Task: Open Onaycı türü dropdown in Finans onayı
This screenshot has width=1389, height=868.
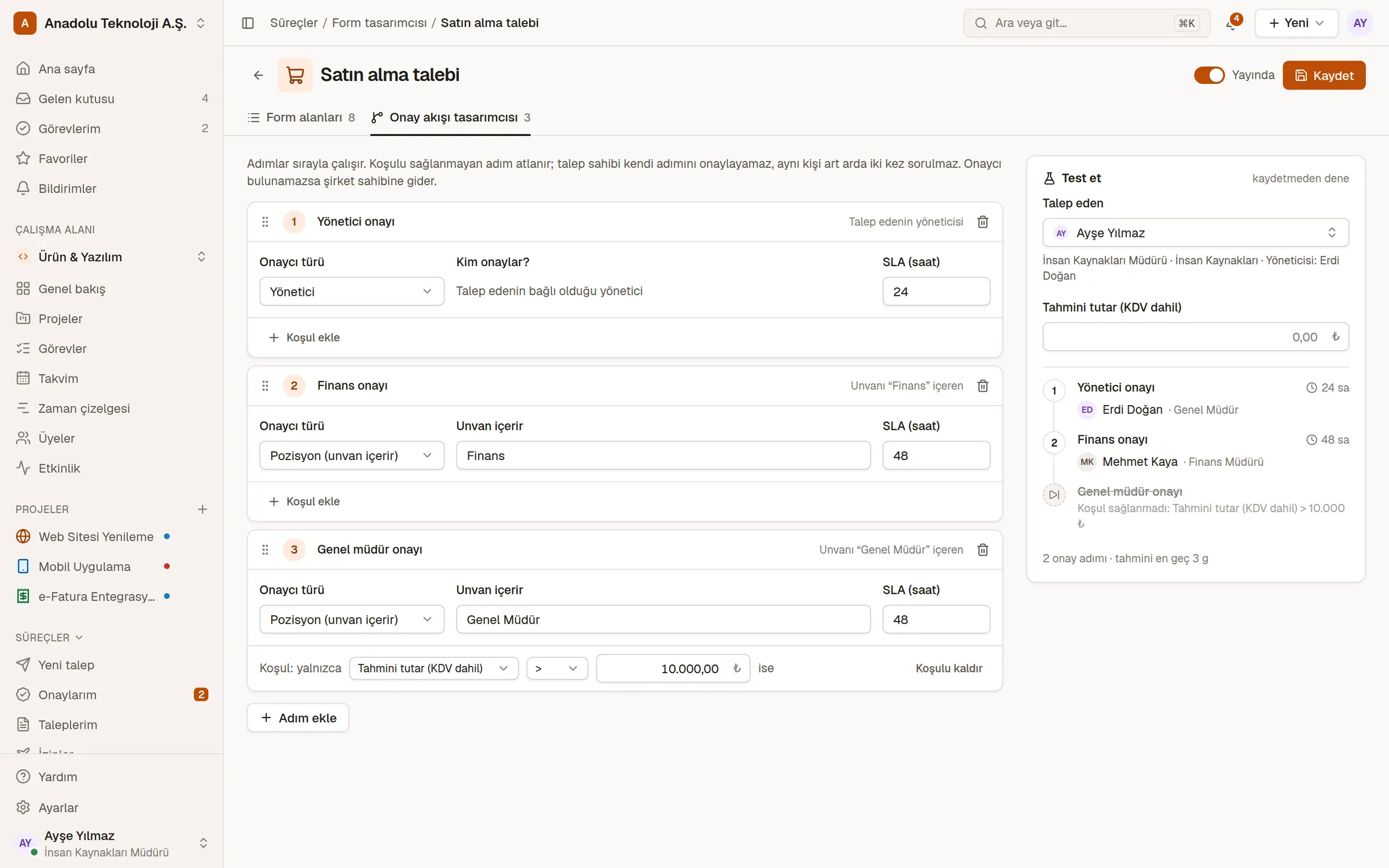Action: coord(351,455)
